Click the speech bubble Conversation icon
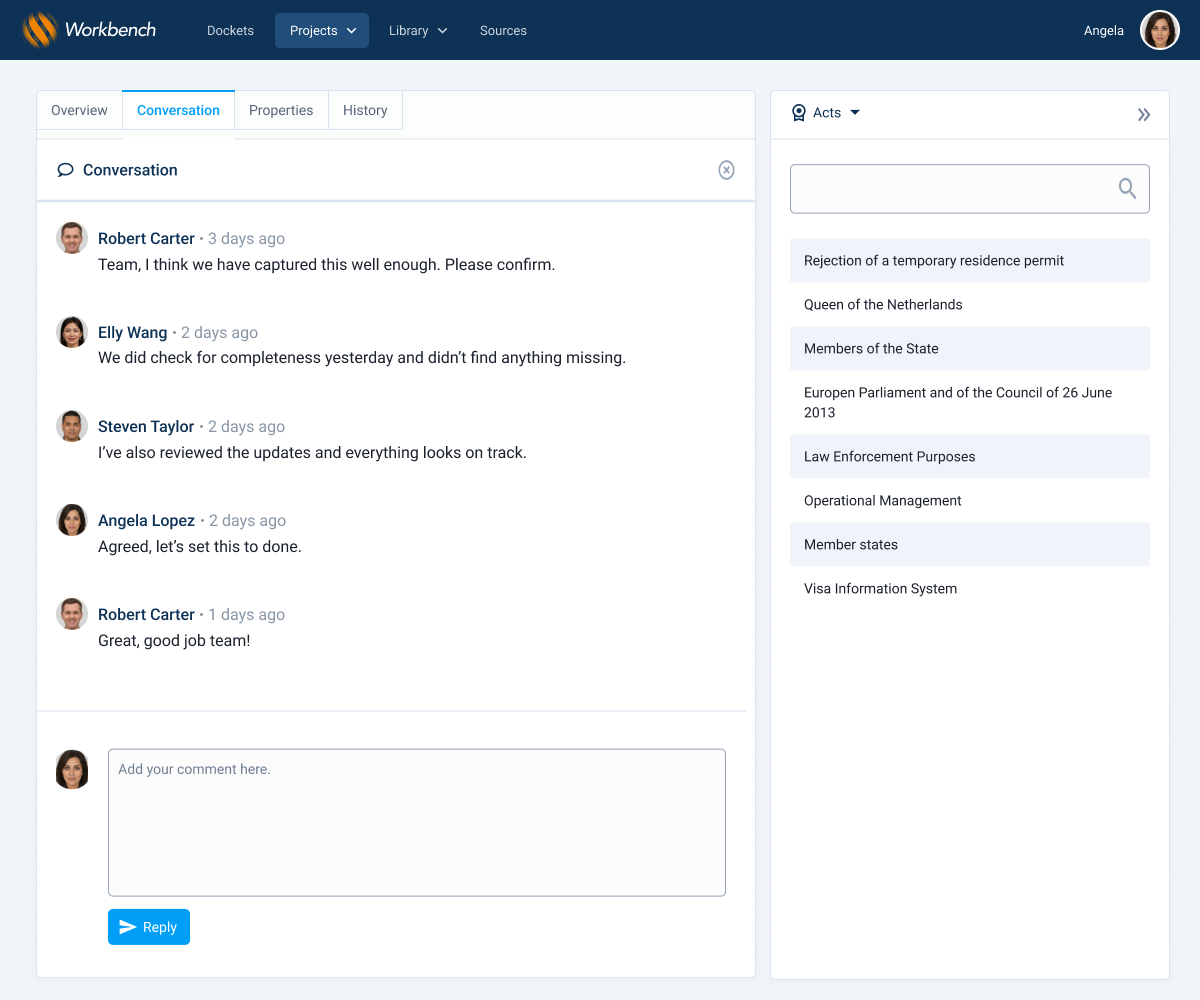 [x=65, y=170]
